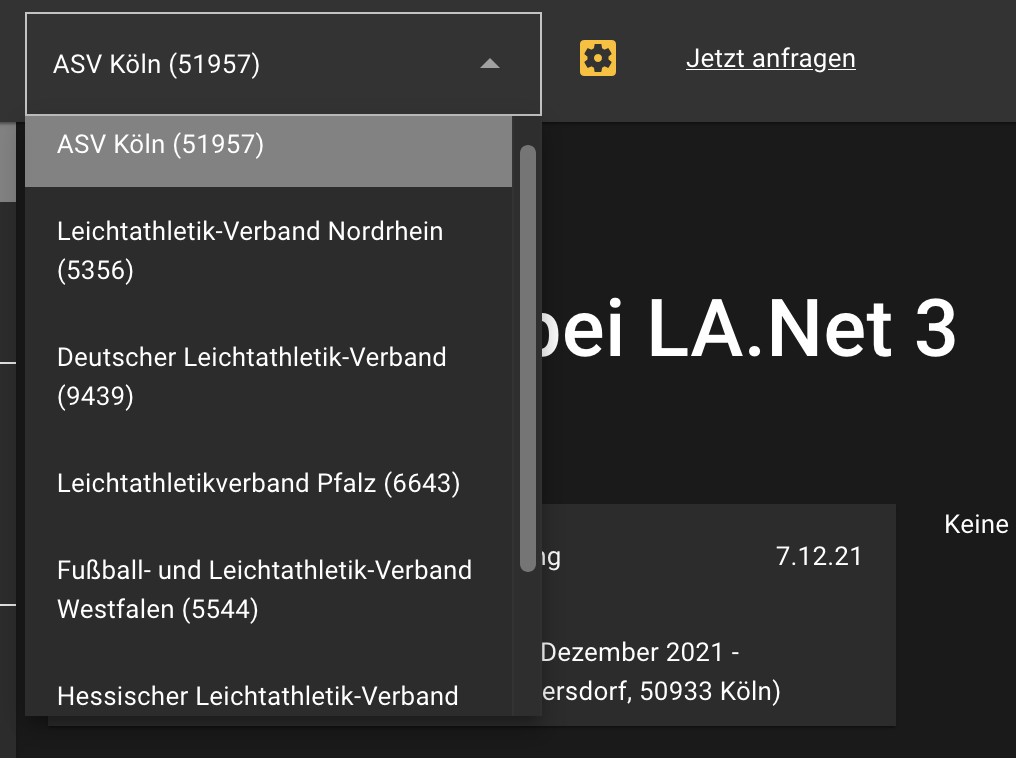This screenshot has width=1016, height=758.
Task: Choose Leichtathletik-Verband Nordrhein (5356)
Action: tap(268, 250)
